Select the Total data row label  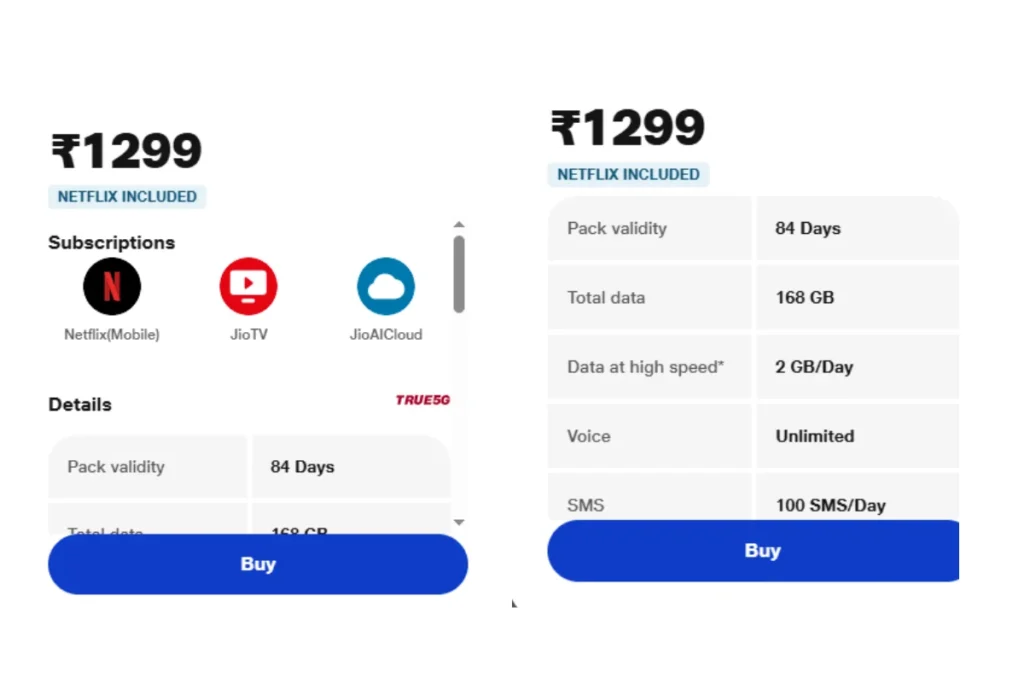click(606, 298)
